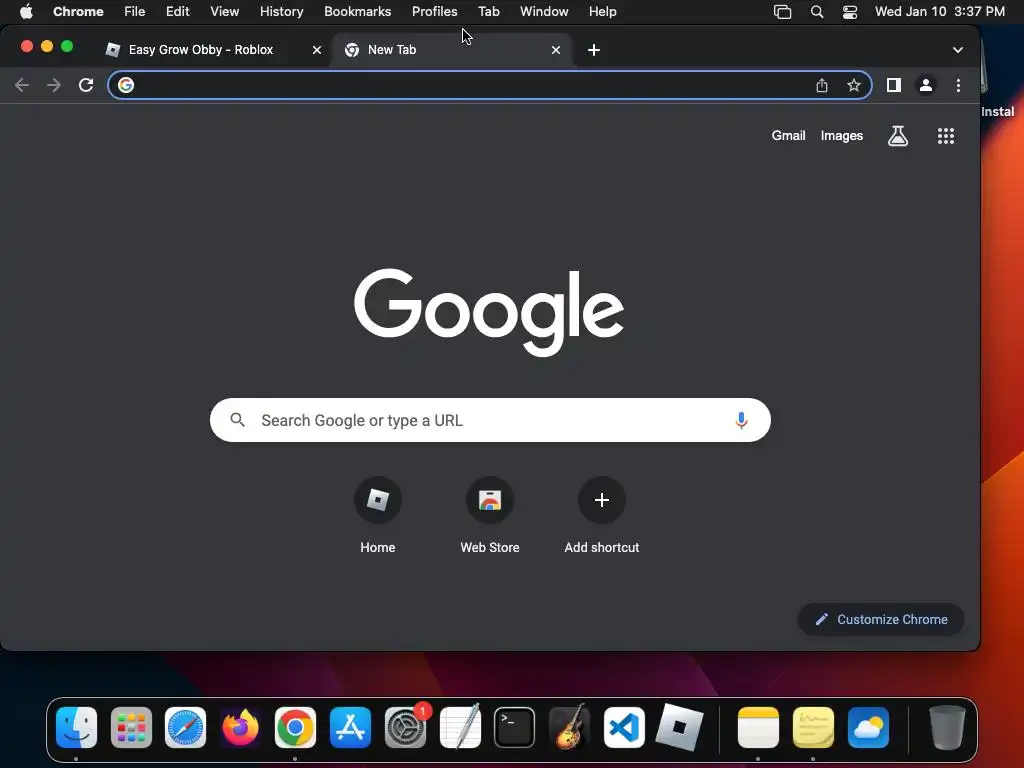Launch Safari from the dock
Screen dimensions: 1024x768
(185, 727)
